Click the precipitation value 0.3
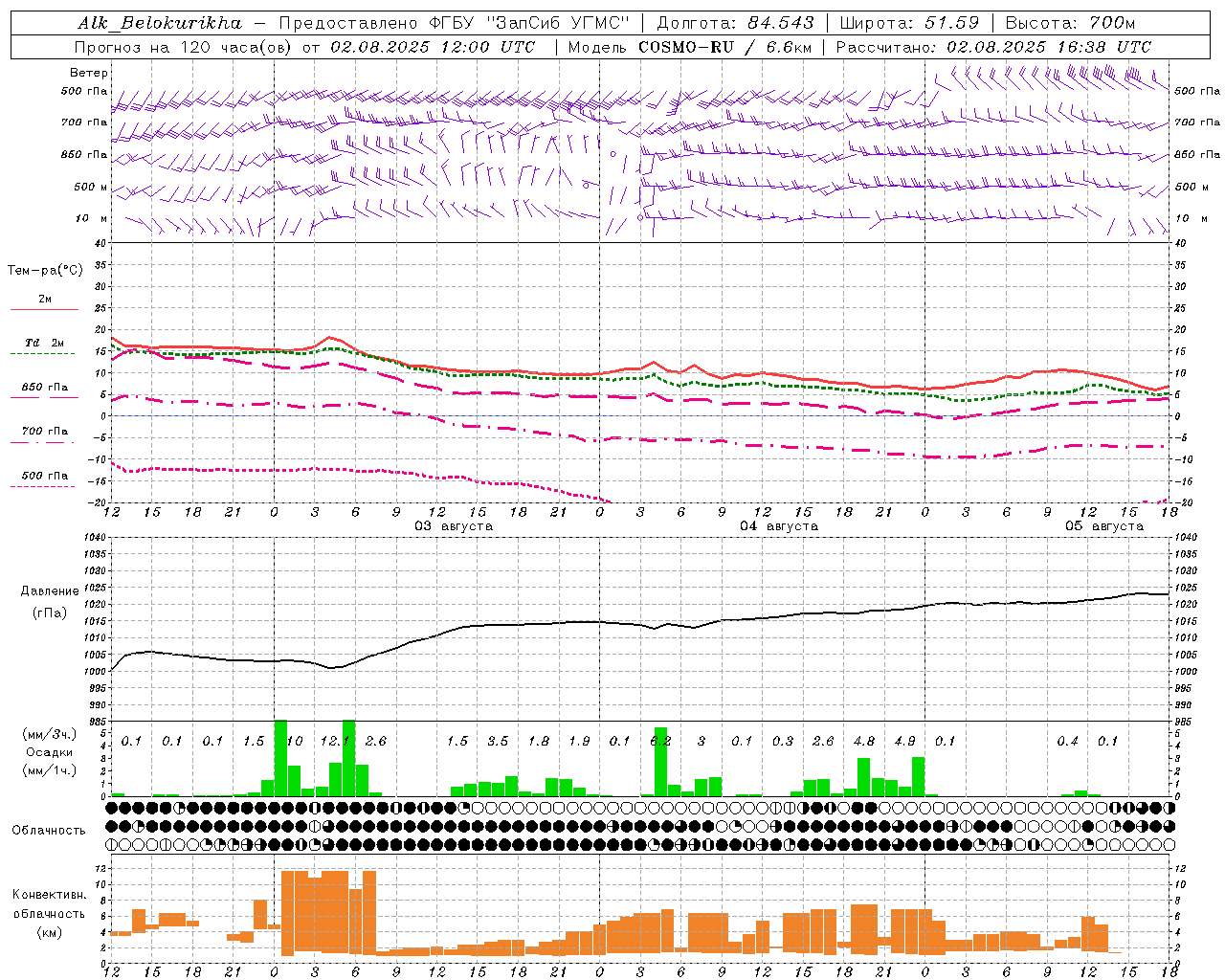This screenshot has height=980, width=1225. click(x=783, y=742)
